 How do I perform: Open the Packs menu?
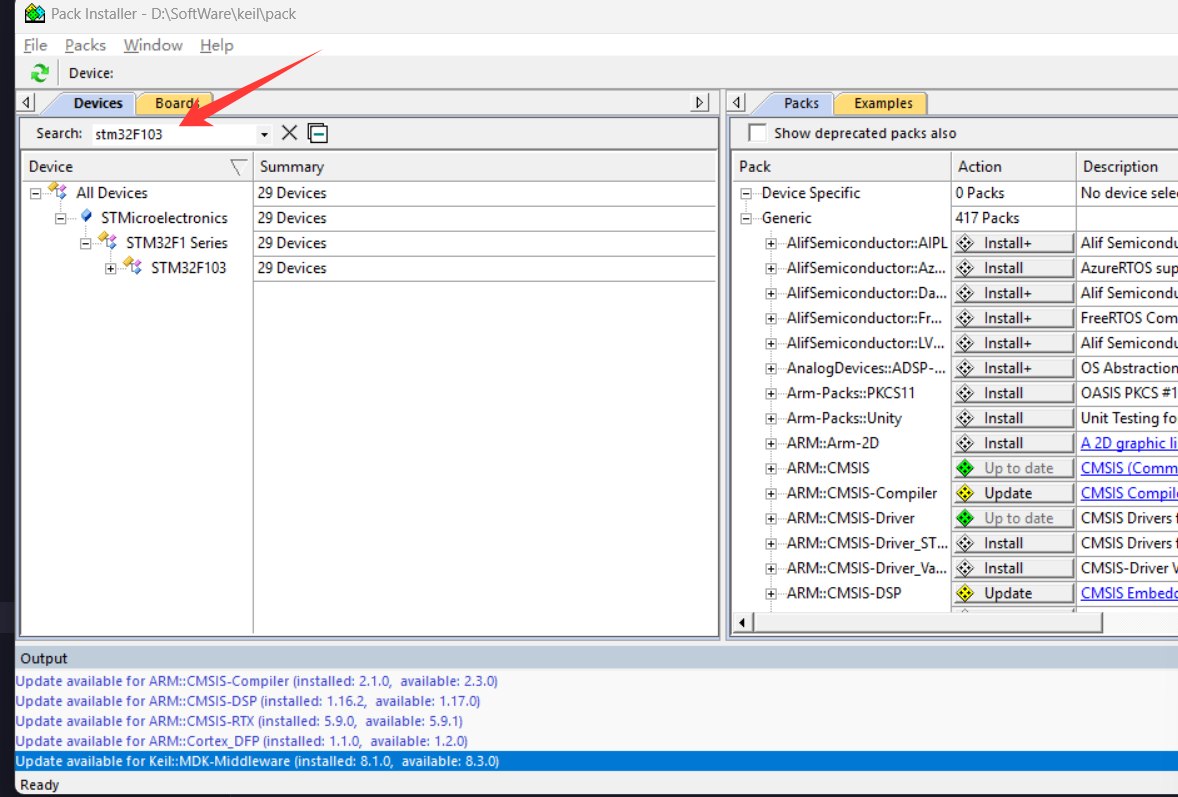(85, 45)
